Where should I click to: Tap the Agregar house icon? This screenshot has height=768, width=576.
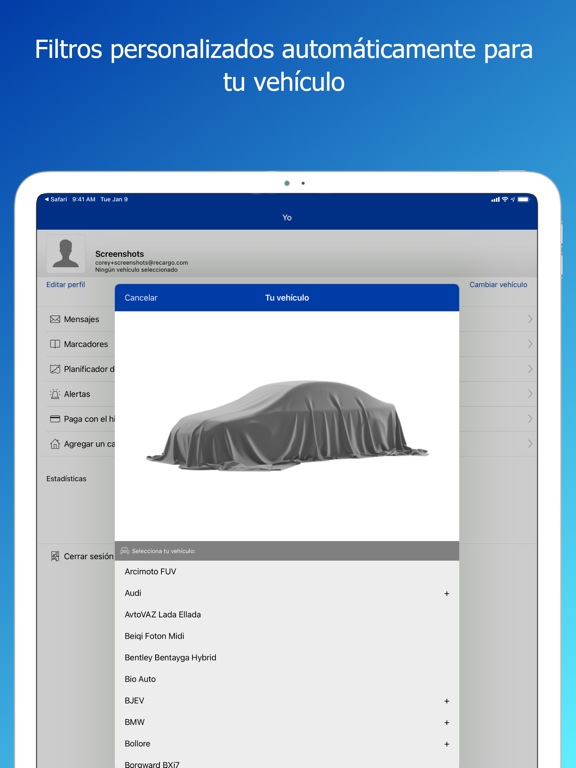55,444
